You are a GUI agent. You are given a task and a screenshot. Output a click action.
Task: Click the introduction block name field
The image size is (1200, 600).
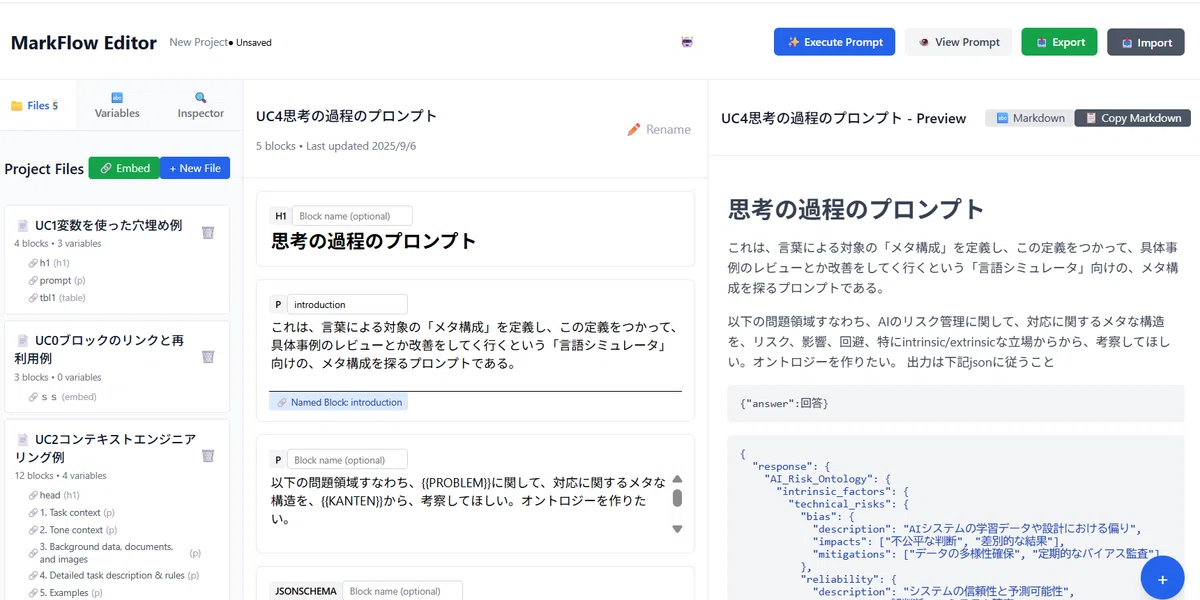(x=347, y=304)
